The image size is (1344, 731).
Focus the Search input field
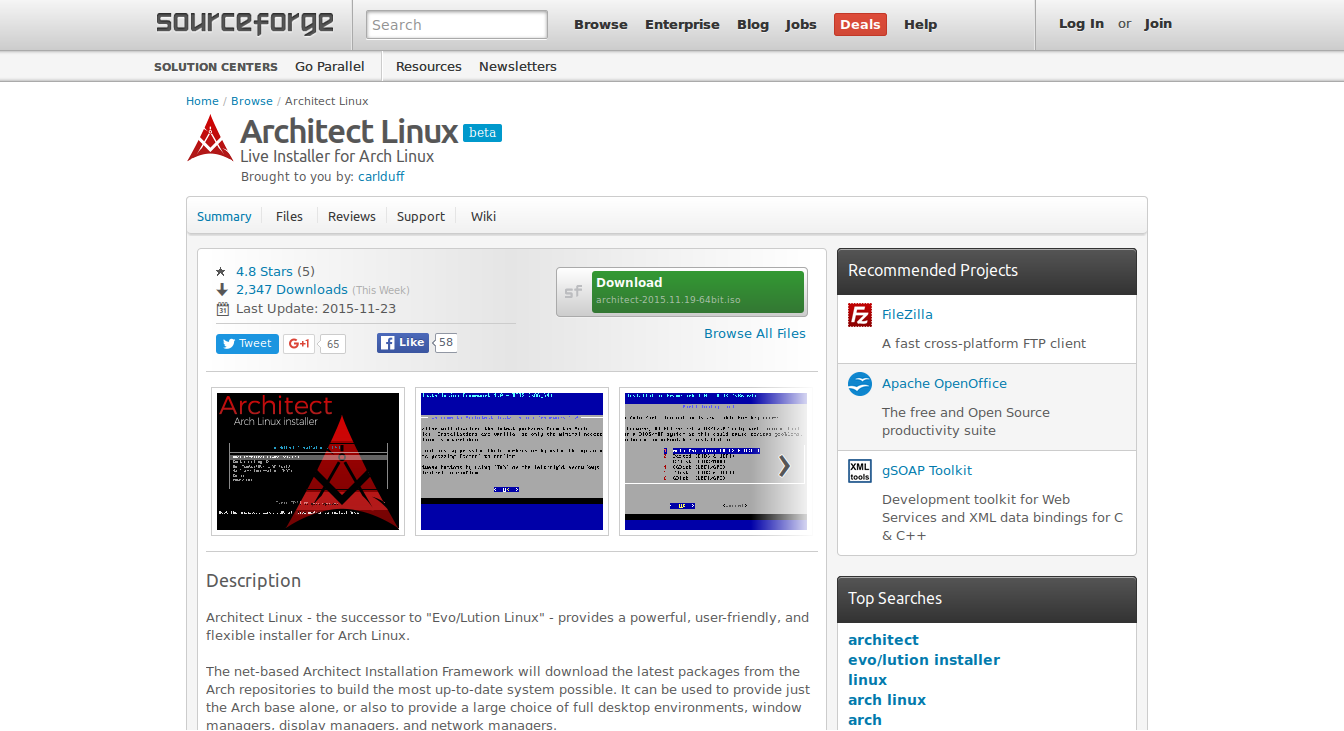[x=457, y=24]
